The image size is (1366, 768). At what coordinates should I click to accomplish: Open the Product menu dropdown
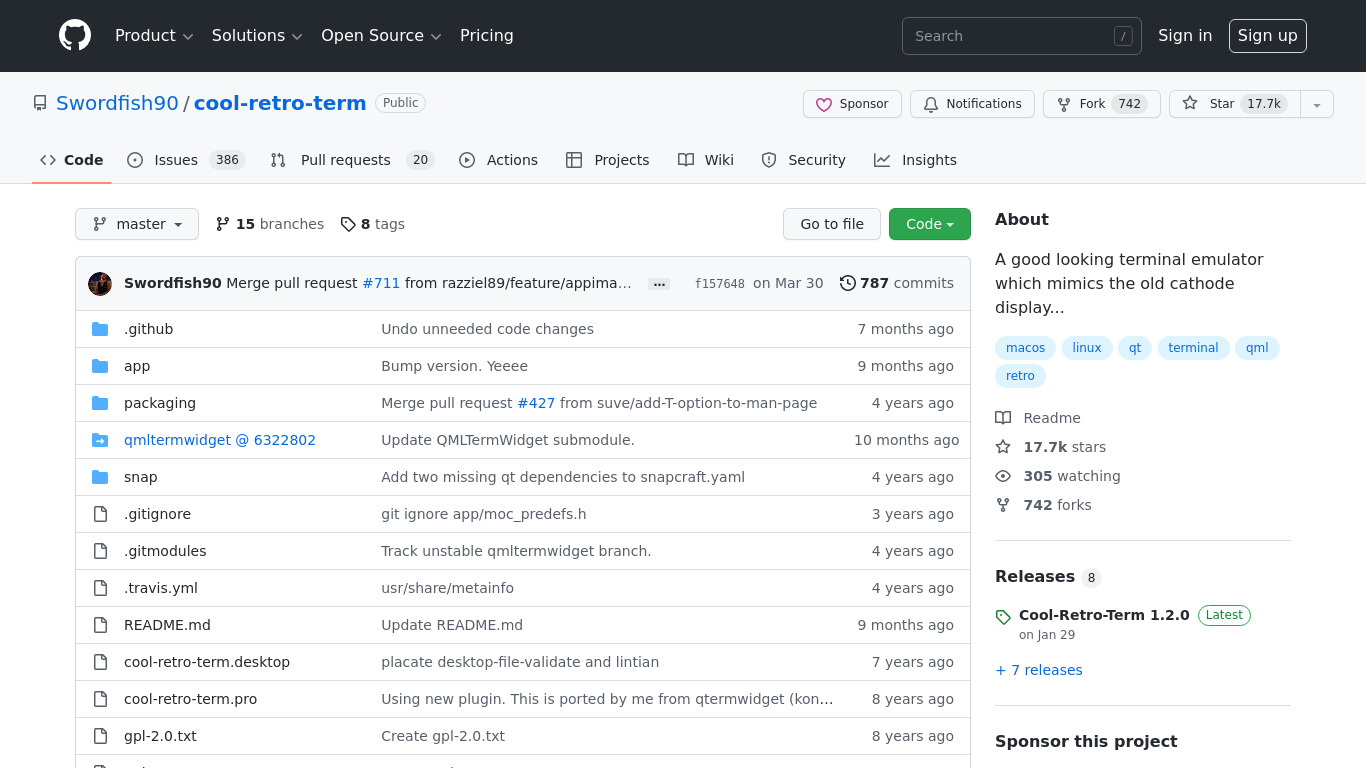coord(154,36)
